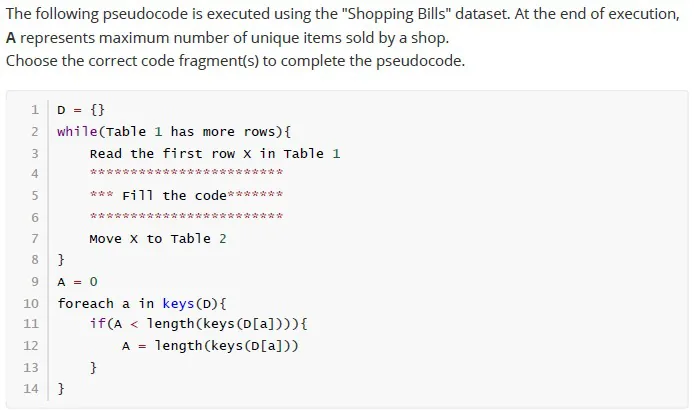
Task: Click the asterisk row on line 6
Action: click(x=186, y=216)
